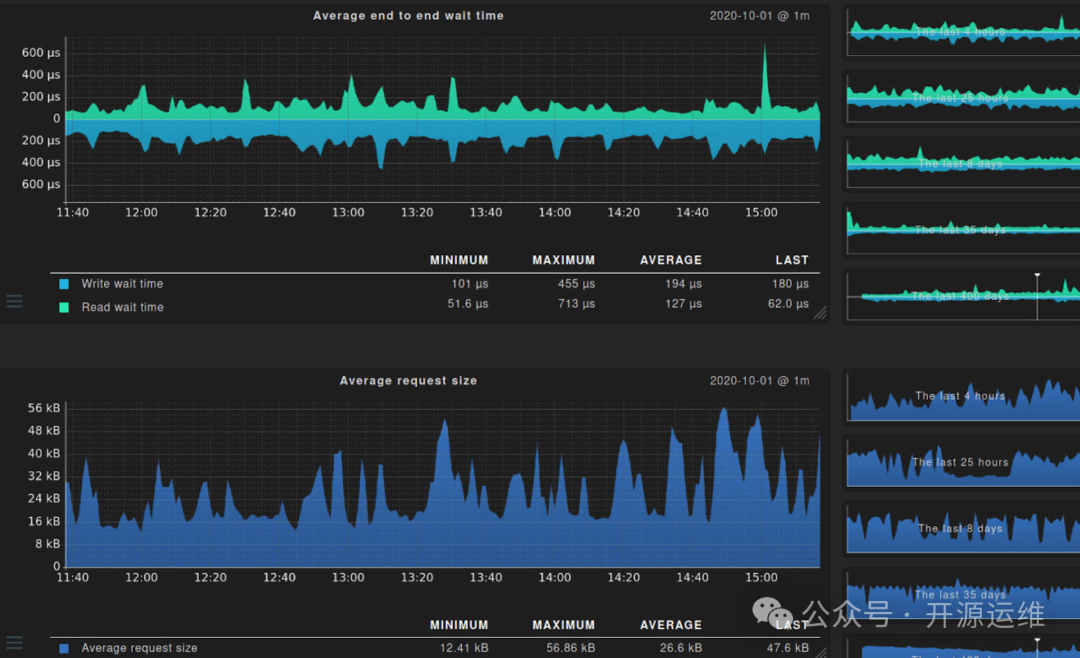Click resize handle of wait time chart

[x=820, y=313]
